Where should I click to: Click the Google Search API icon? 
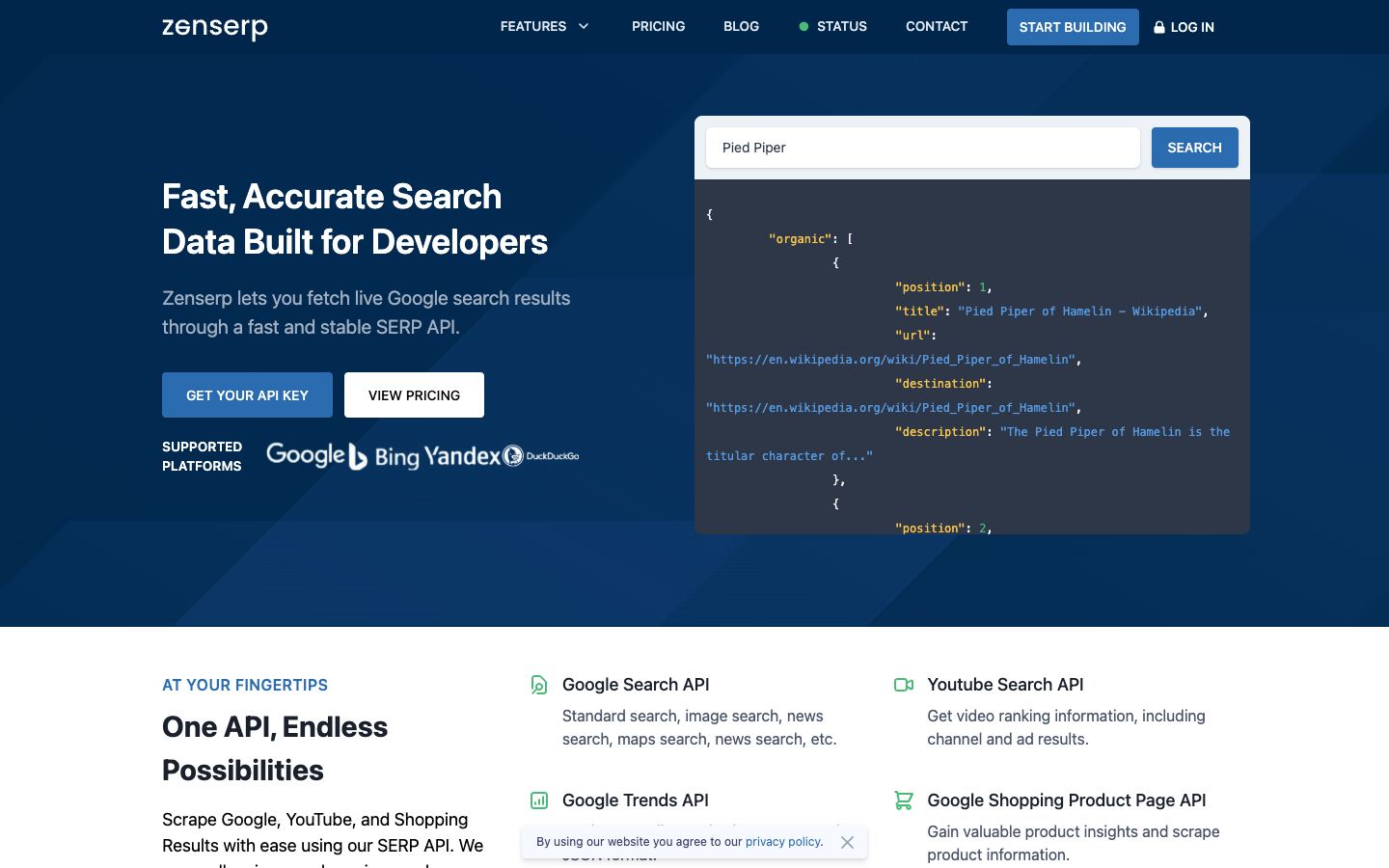point(539,685)
